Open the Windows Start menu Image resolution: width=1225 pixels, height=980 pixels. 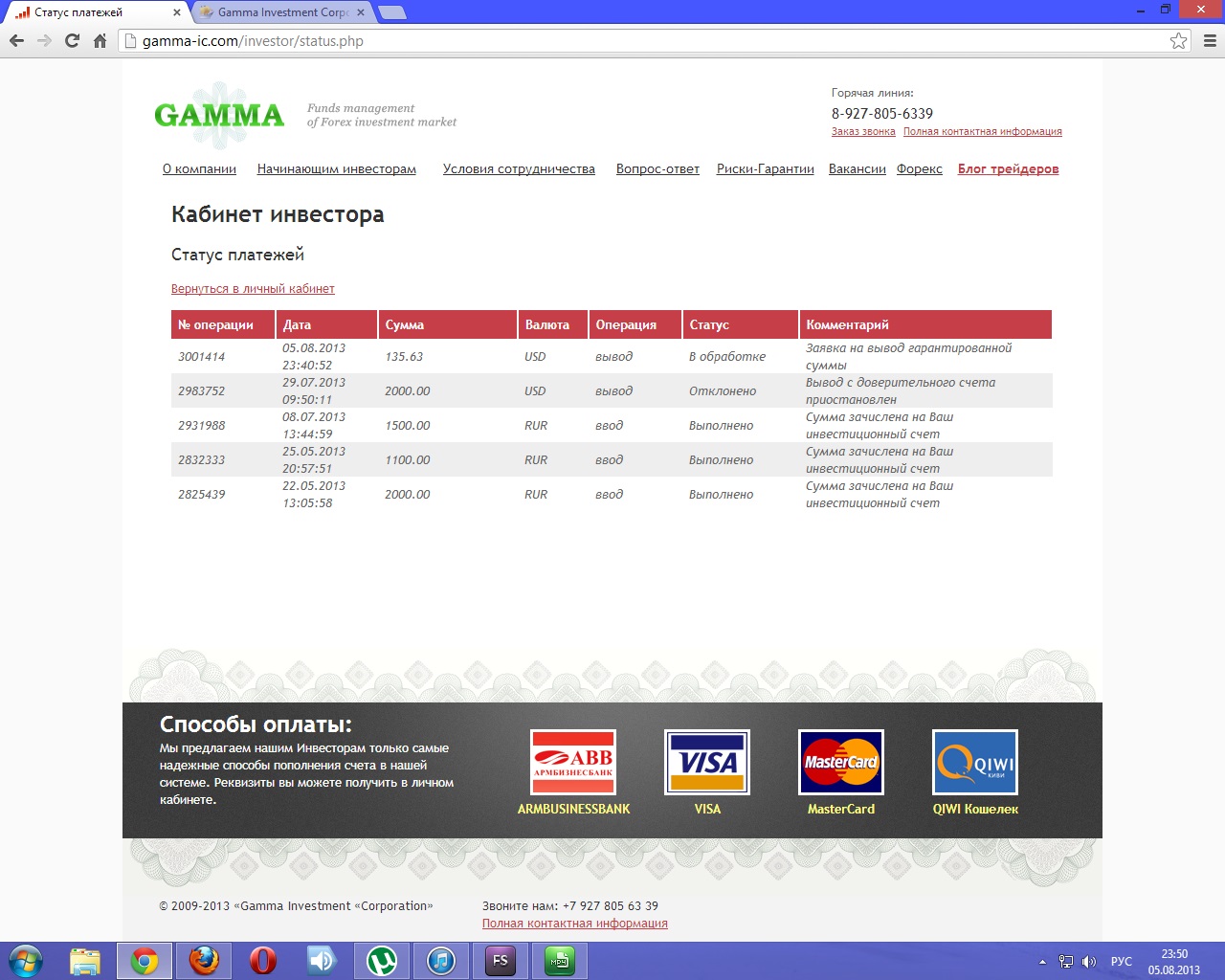click(x=25, y=961)
